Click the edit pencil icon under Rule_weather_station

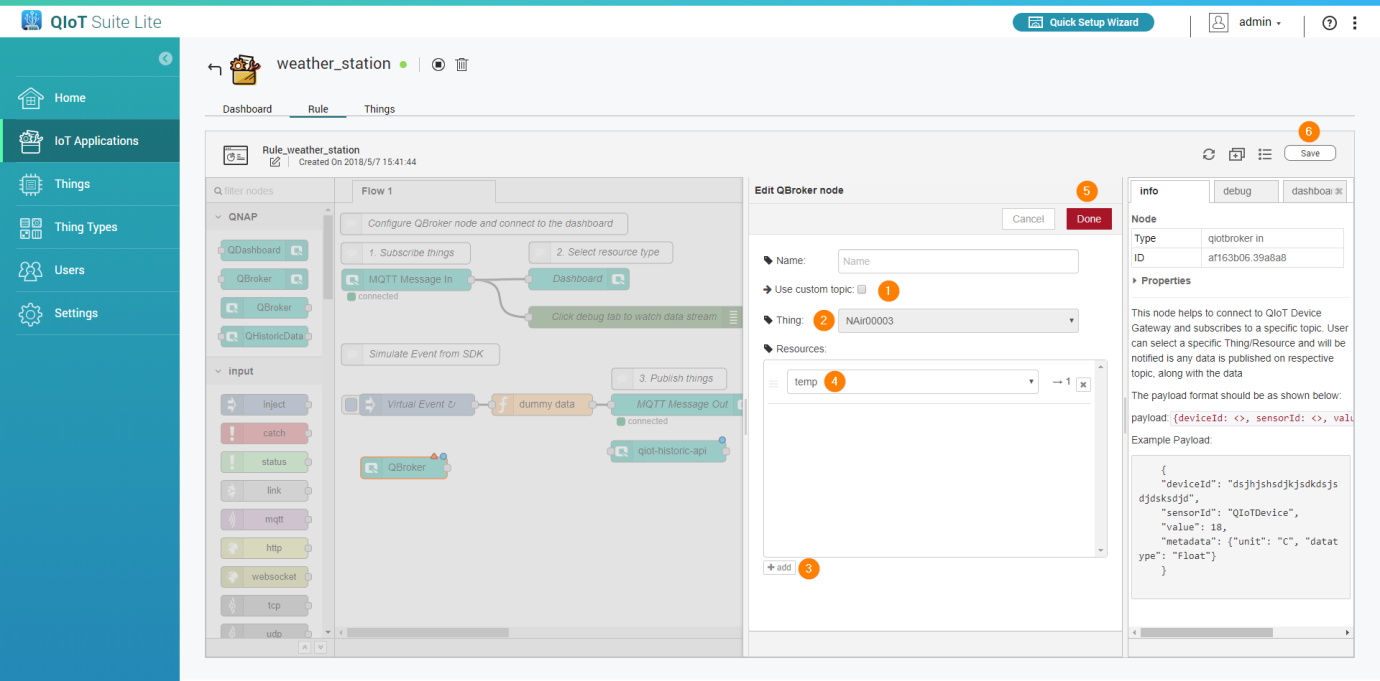pyautogui.click(x=275, y=162)
